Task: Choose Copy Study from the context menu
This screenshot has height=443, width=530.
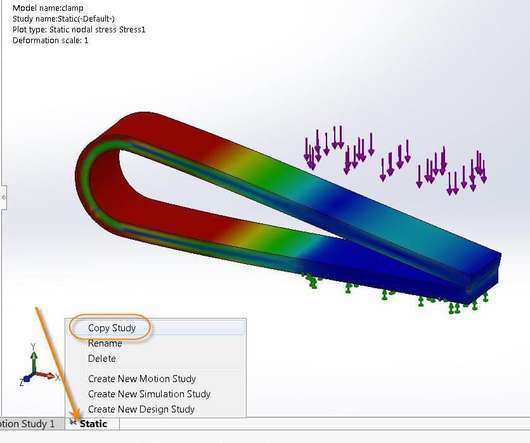Action: coord(112,328)
